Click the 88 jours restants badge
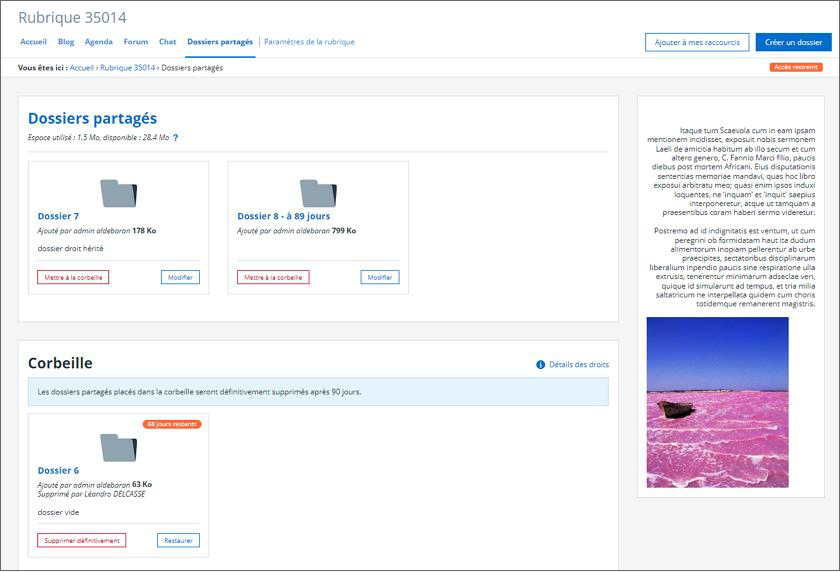840x572 pixels. [172, 424]
